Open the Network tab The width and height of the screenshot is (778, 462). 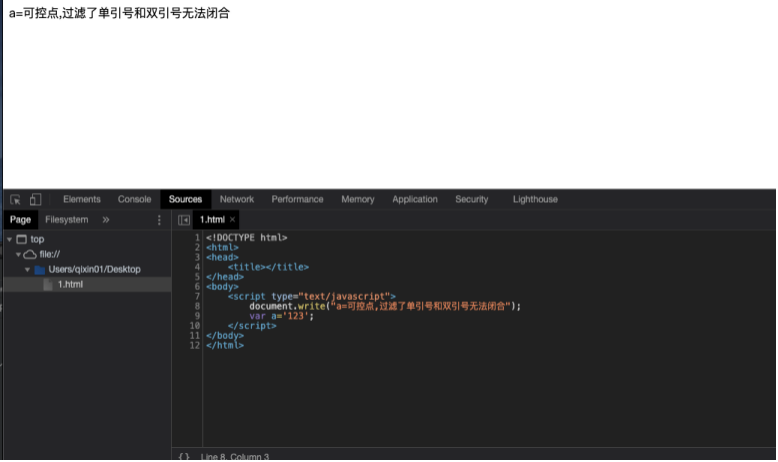[x=237, y=199]
